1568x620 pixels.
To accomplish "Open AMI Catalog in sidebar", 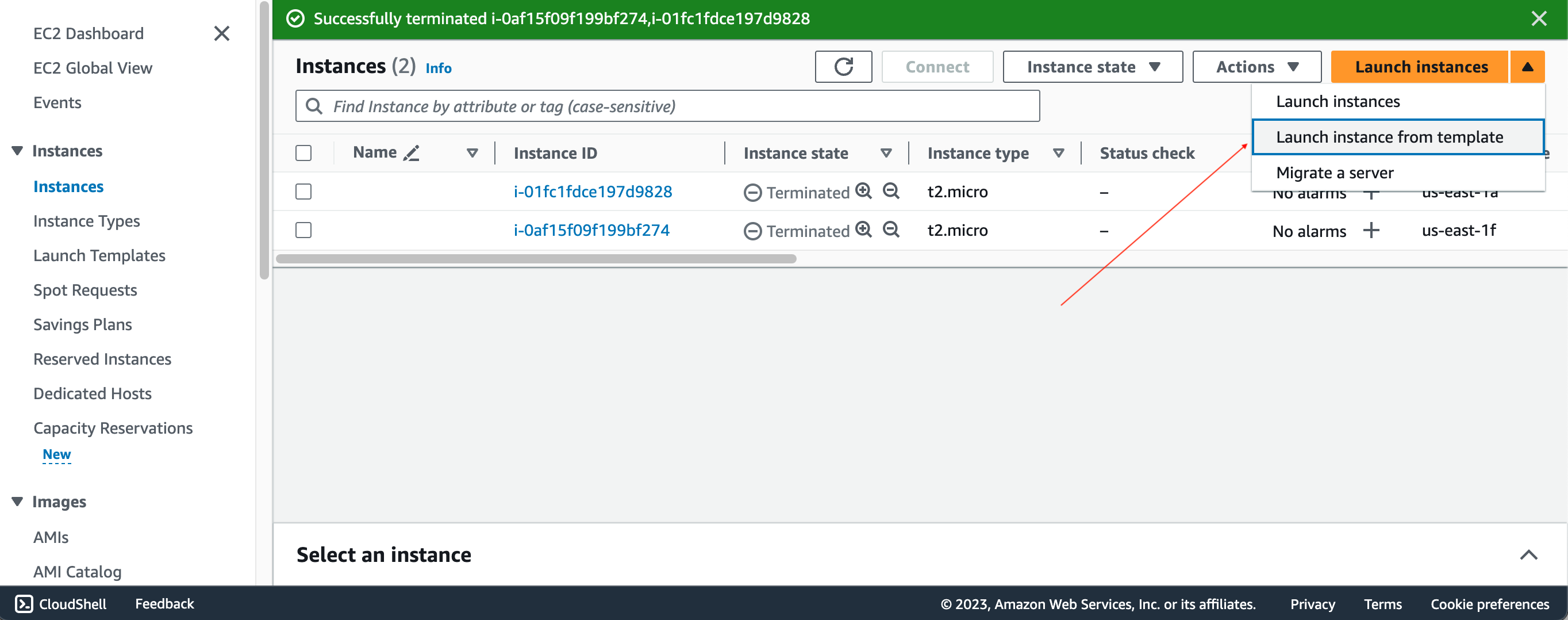I will [x=77, y=571].
